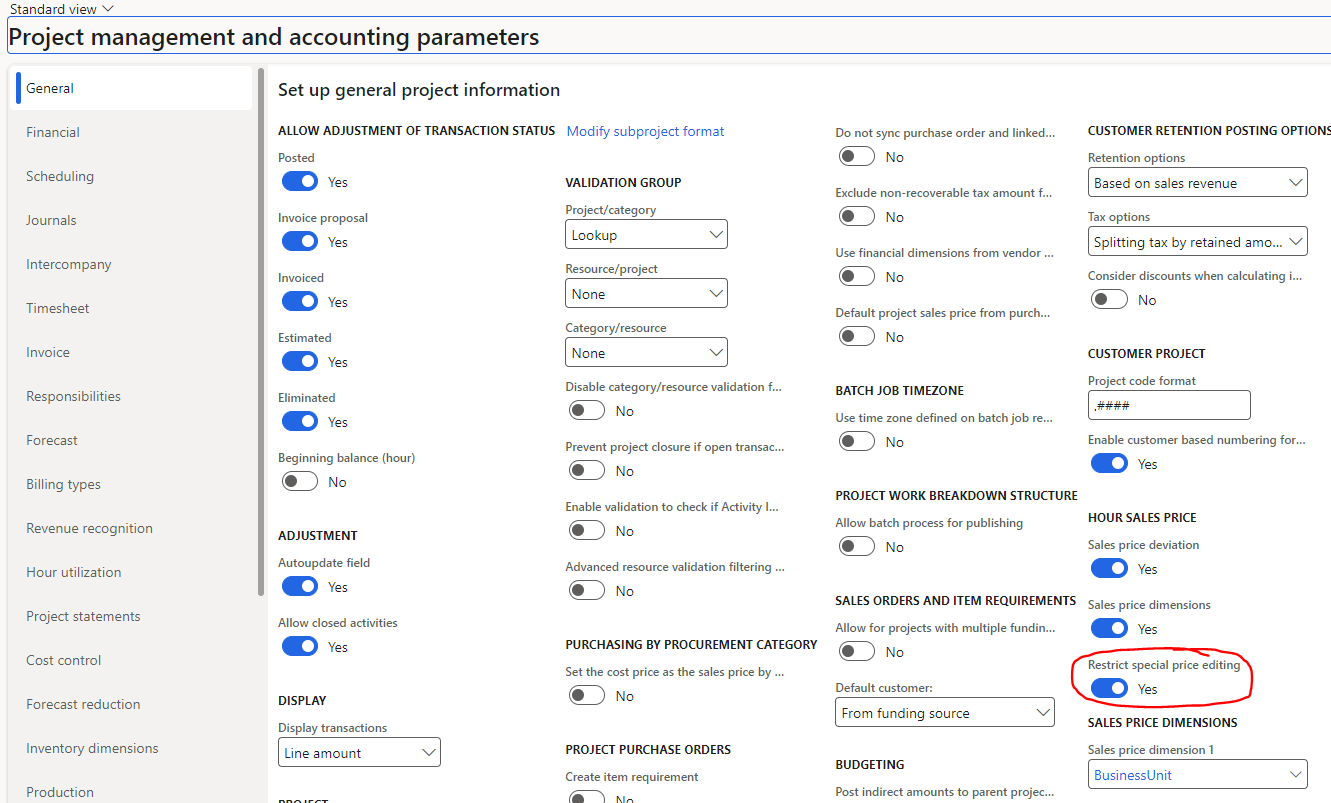
Task: Expand the Category/resource dropdown
Action: click(646, 352)
